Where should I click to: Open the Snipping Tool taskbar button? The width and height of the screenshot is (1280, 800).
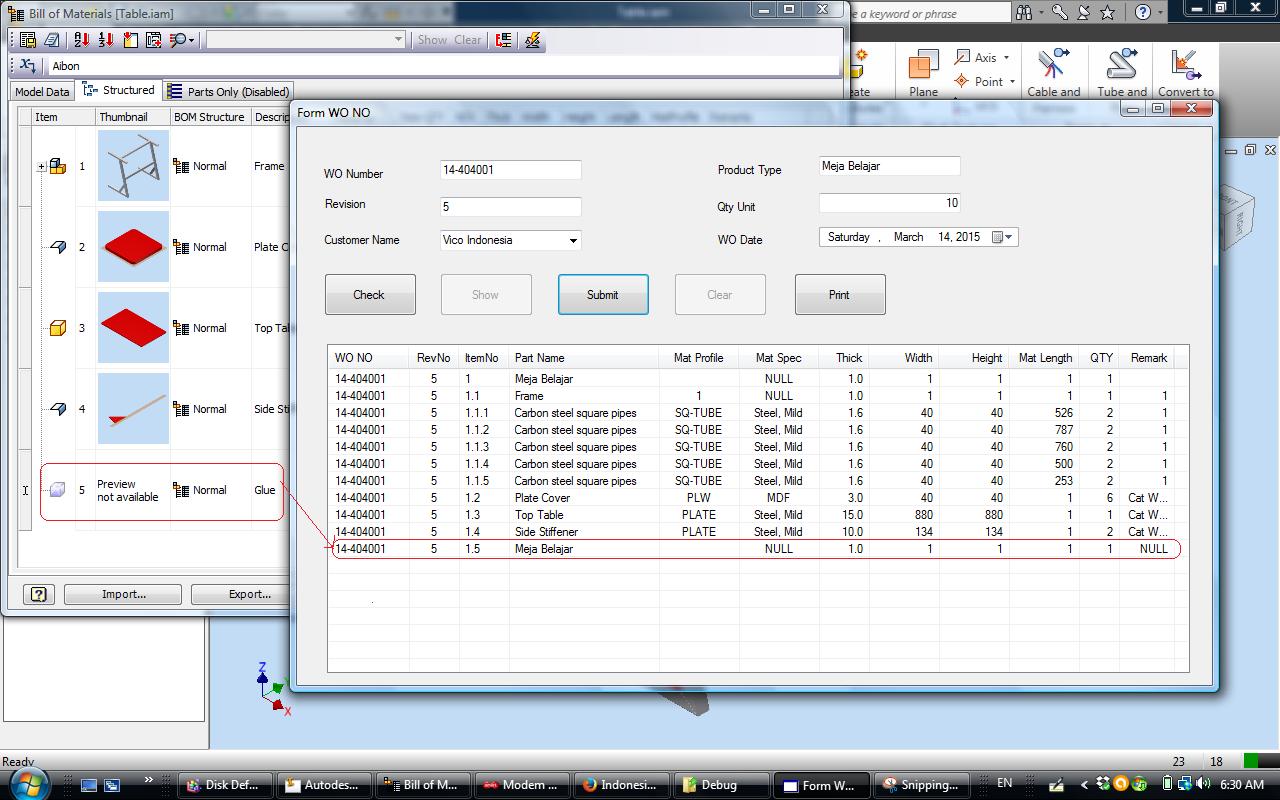[921, 785]
